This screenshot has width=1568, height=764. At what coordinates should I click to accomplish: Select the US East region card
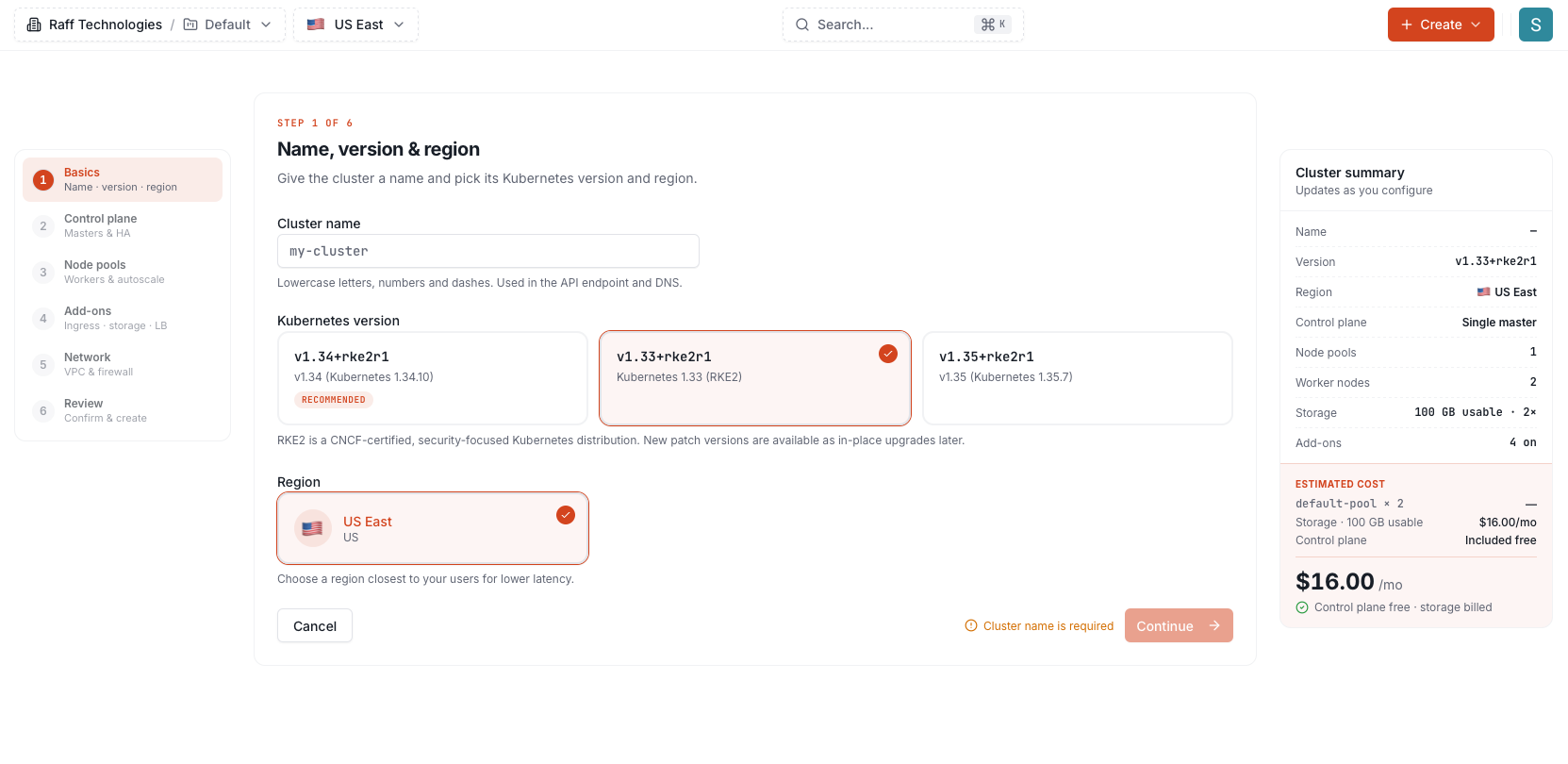[x=433, y=528]
